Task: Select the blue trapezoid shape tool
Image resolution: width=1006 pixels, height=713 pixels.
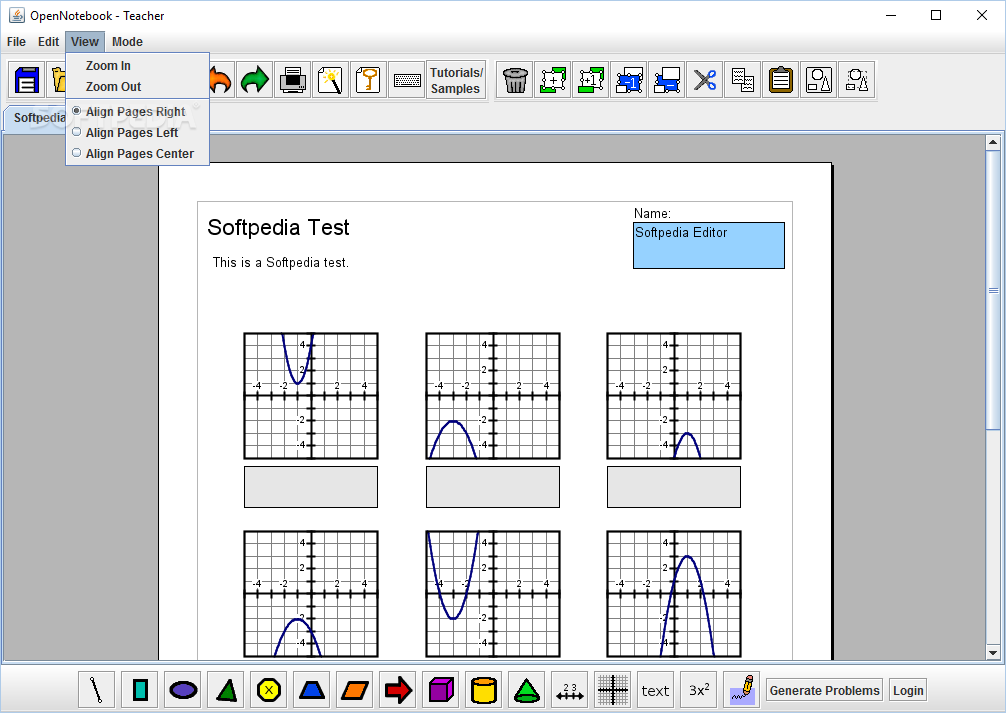Action: [311, 690]
